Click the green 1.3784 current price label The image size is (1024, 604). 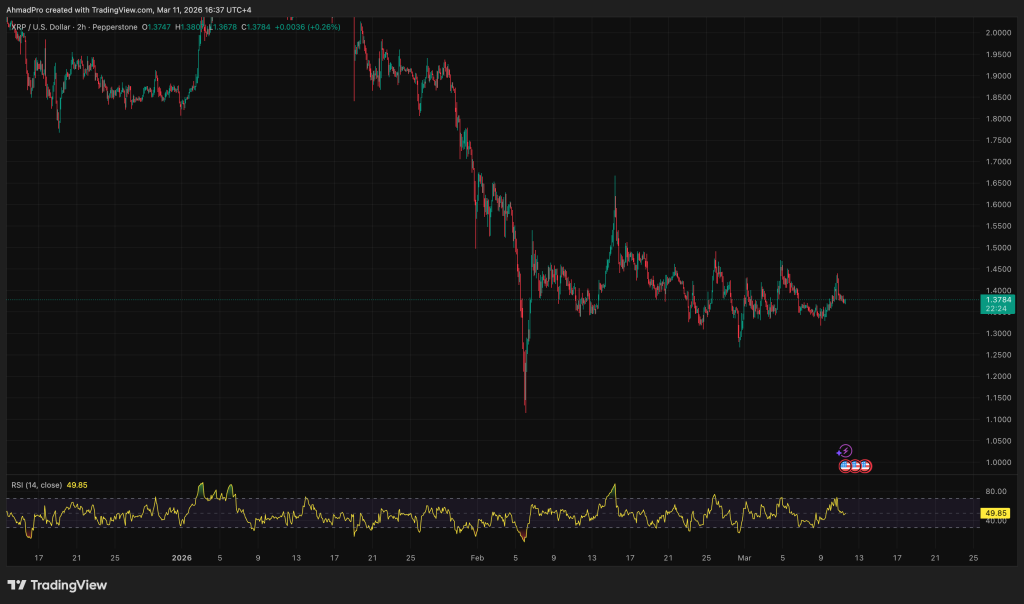click(x=997, y=299)
